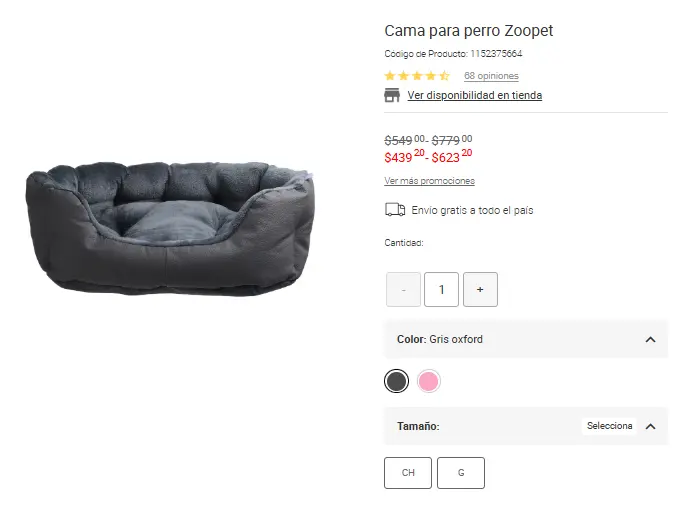The image size is (686, 512).
Task: Select the pink color swatch
Action: tap(429, 381)
